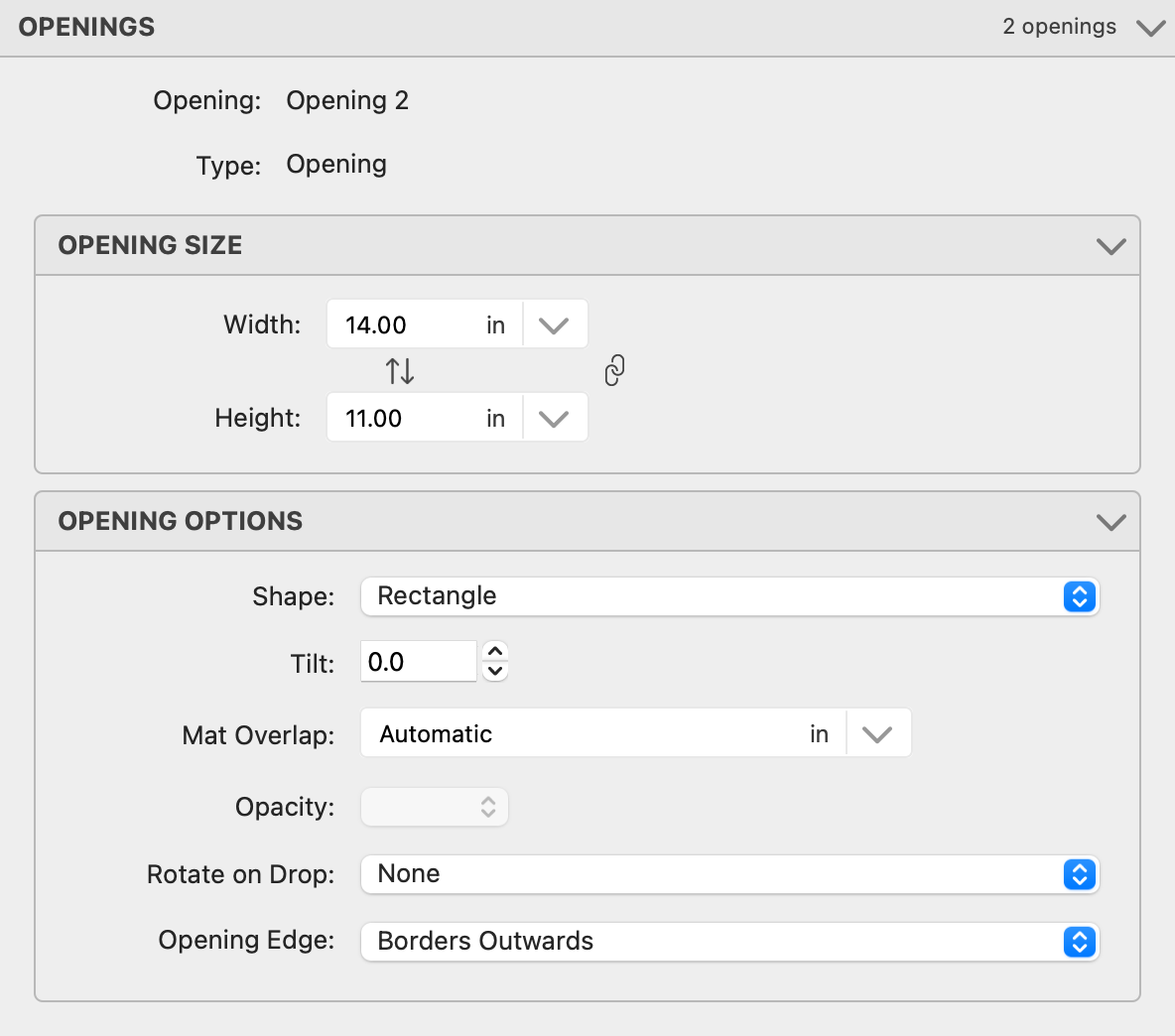Toggle the aspect ratio chain link icon

614,370
